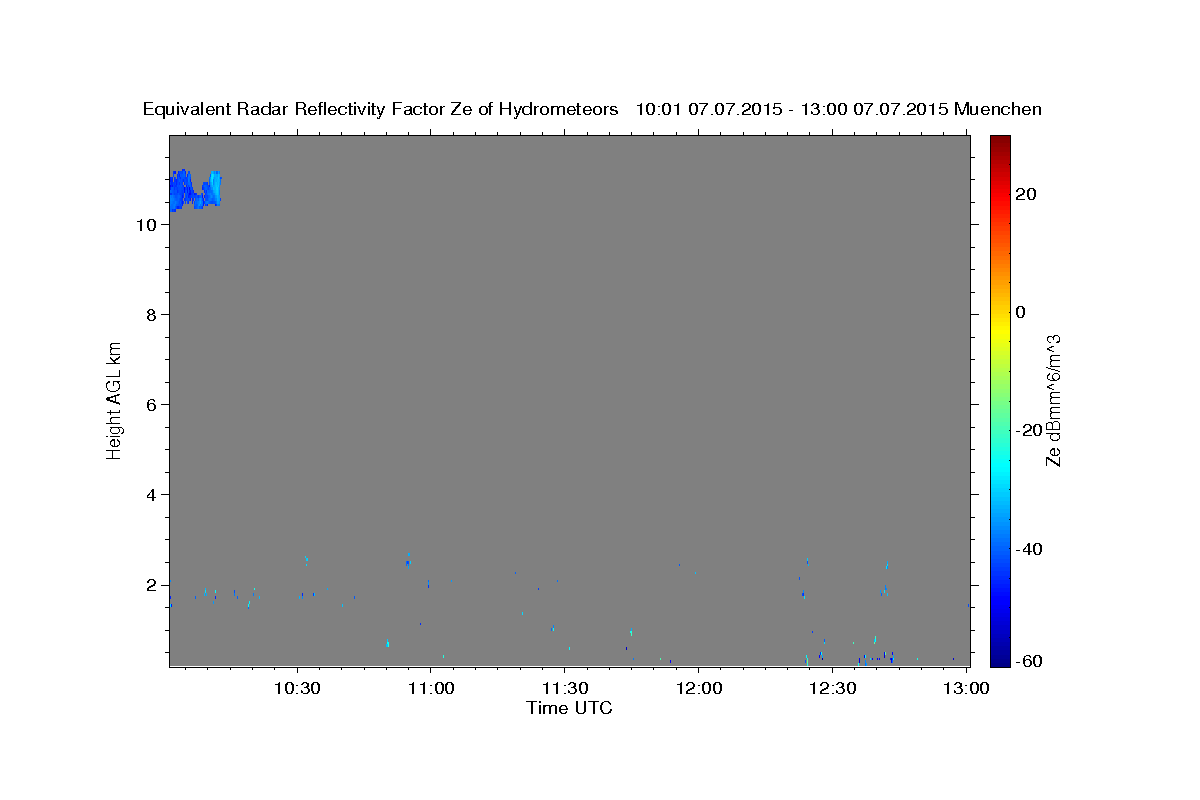The width and height of the screenshot is (1200, 800).
Task: Click the echo cluster near 12:40 close to ground
Action: (876, 657)
